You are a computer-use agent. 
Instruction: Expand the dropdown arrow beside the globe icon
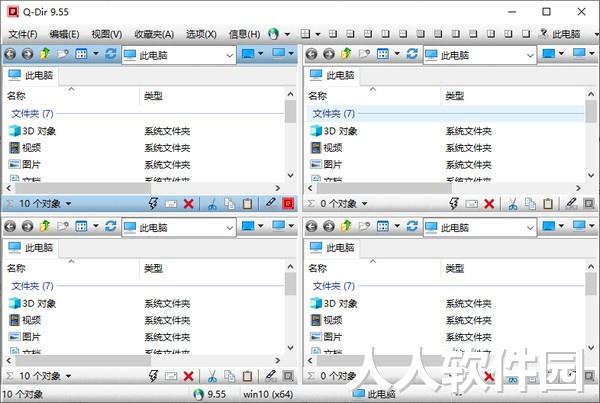[x=287, y=34]
